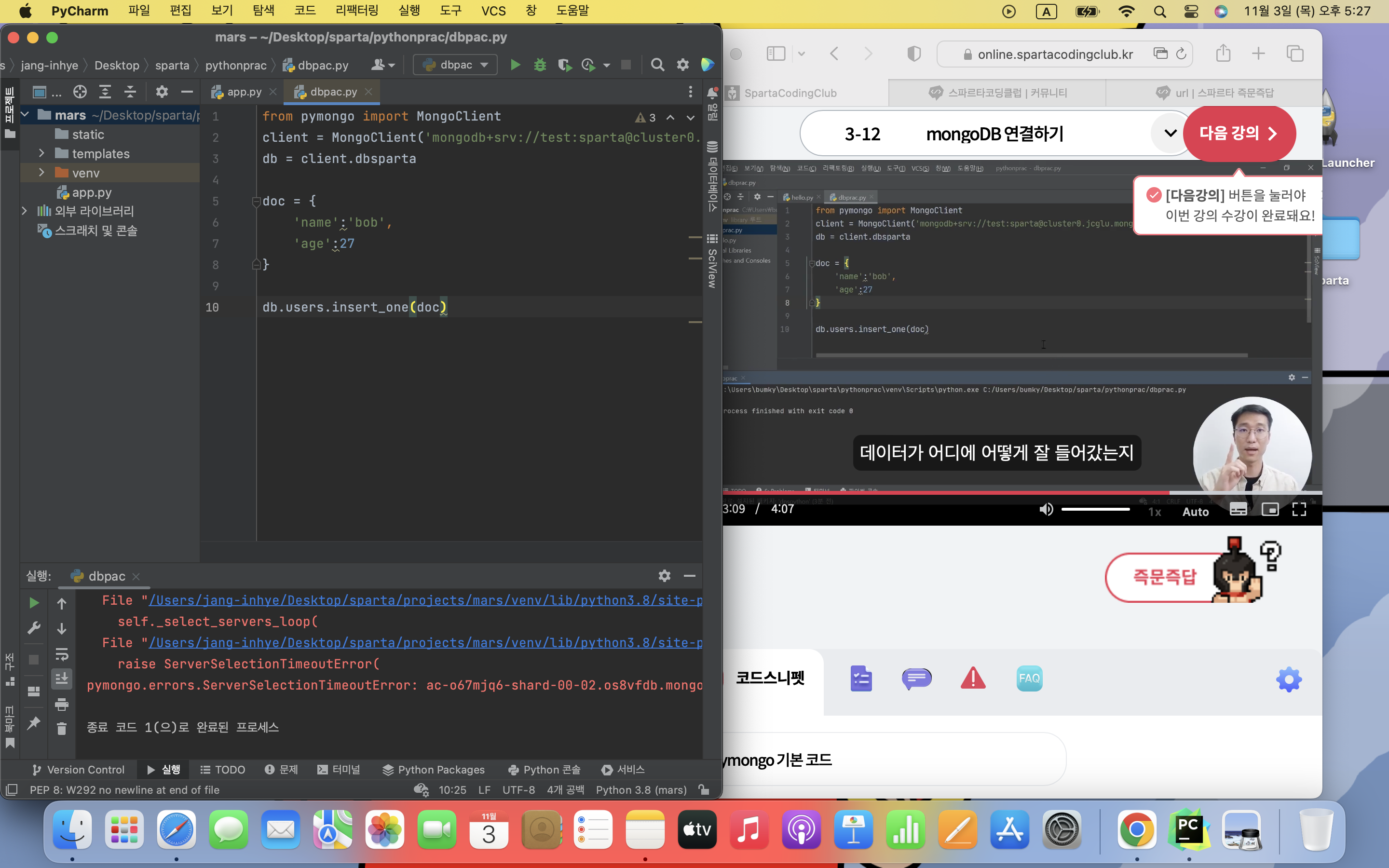Viewport: 1389px width, 868px height.
Task: Adjust the video volume slider
Action: tap(1095, 509)
